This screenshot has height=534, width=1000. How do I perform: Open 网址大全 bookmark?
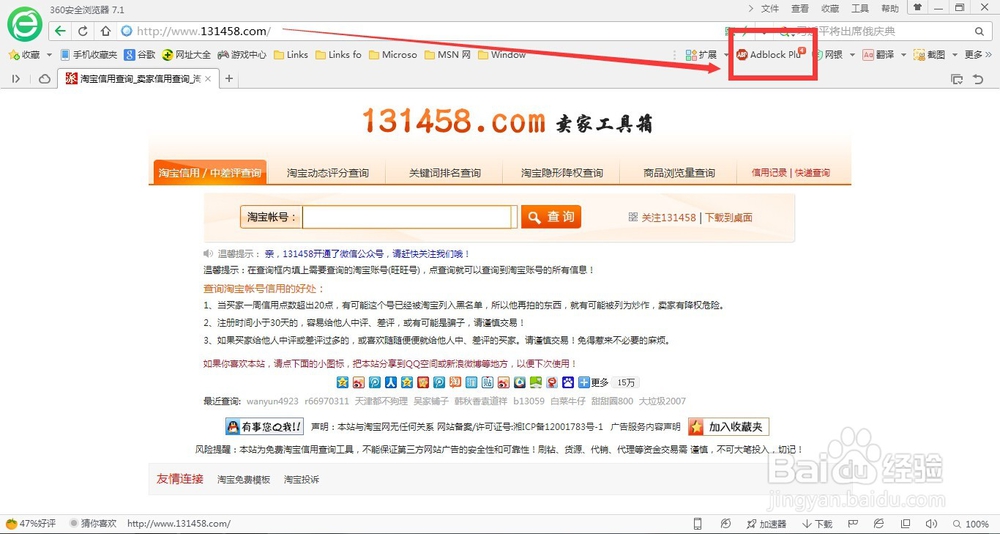[186, 55]
